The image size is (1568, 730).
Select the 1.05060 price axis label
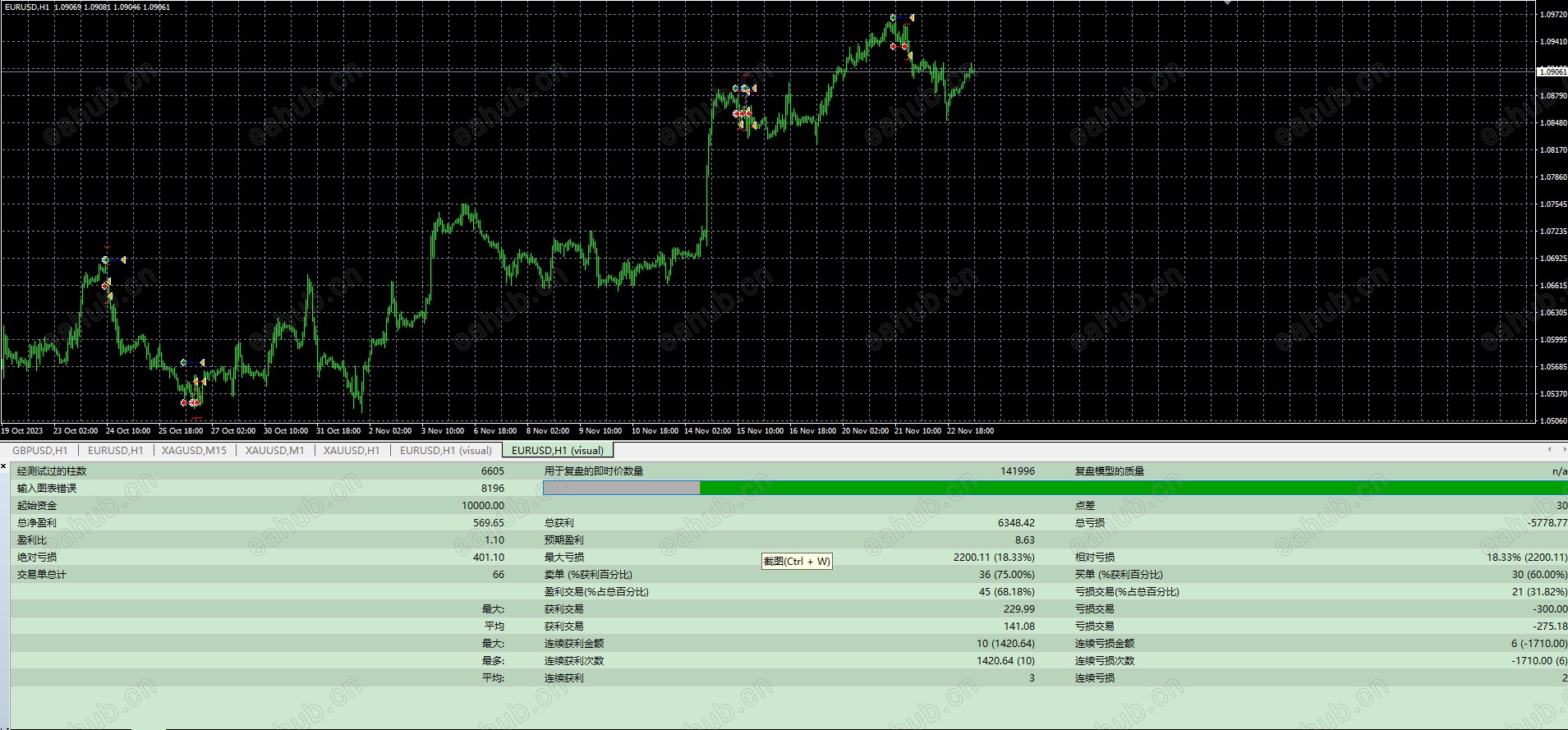(x=1553, y=421)
